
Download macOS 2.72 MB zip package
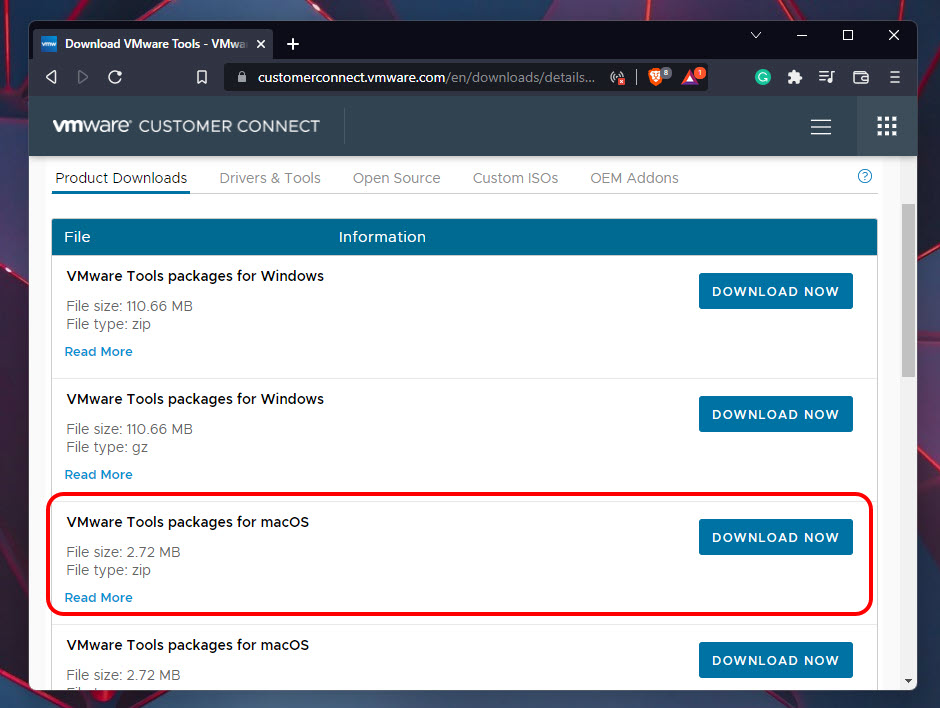coord(775,537)
